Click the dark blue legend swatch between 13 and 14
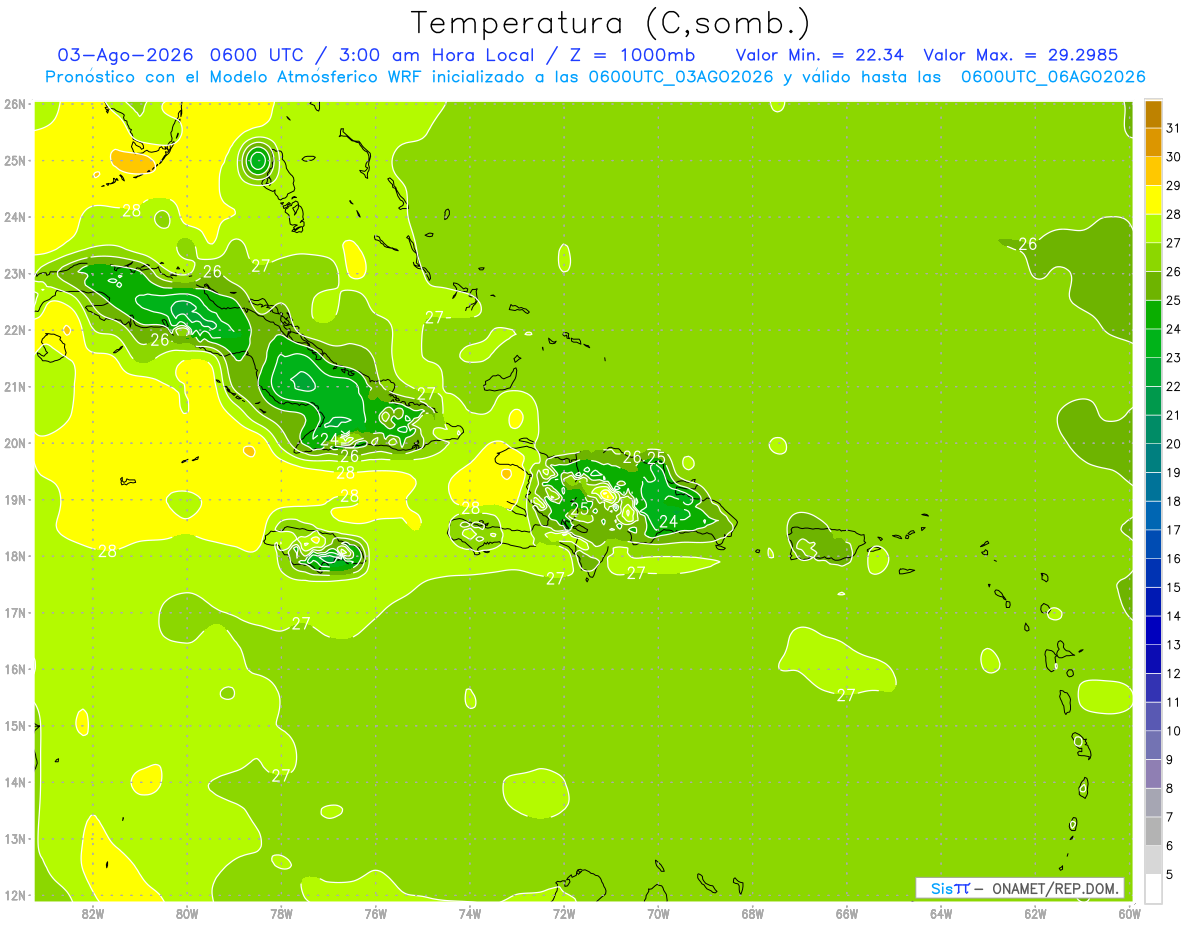Viewport: 1200px width, 927px height. click(1153, 630)
